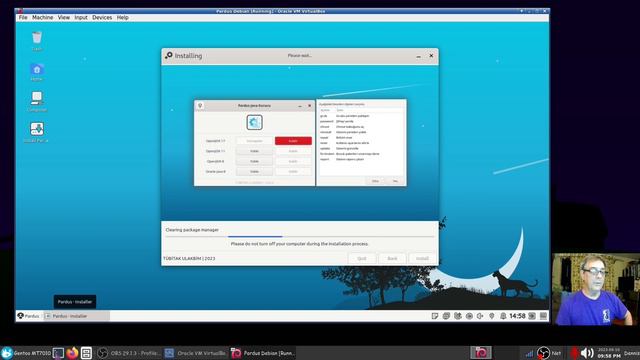The width and height of the screenshot is (640, 360).
Task: Select the Home folder desktop icon
Action: [37, 72]
